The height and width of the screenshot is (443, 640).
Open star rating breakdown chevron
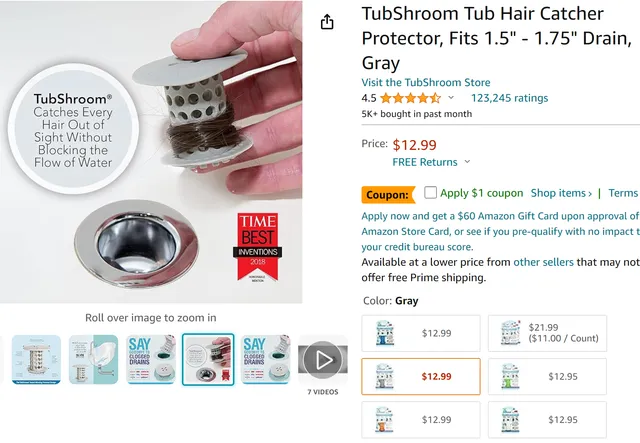pos(451,98)
